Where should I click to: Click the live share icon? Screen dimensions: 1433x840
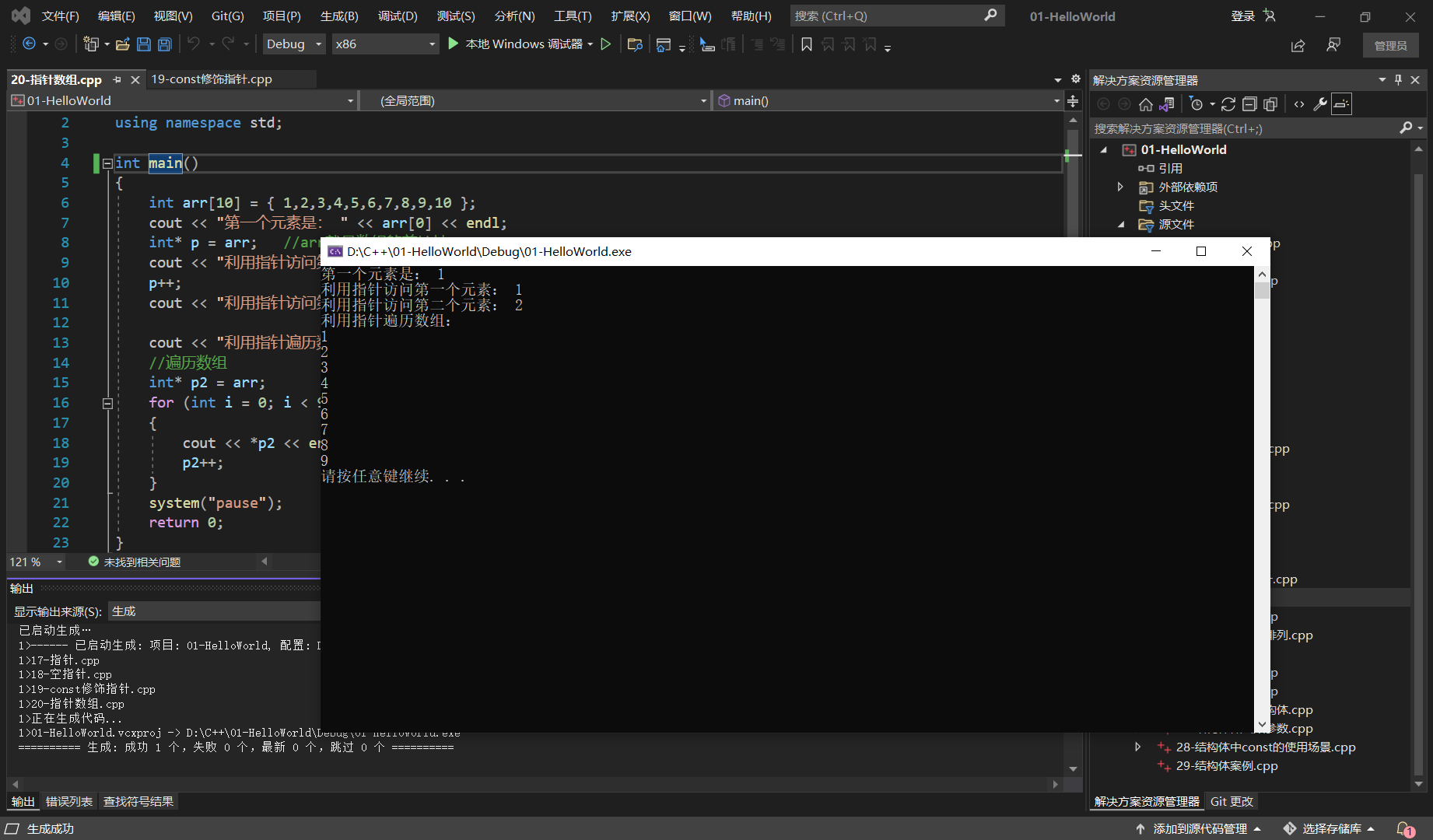[1298, 46]
